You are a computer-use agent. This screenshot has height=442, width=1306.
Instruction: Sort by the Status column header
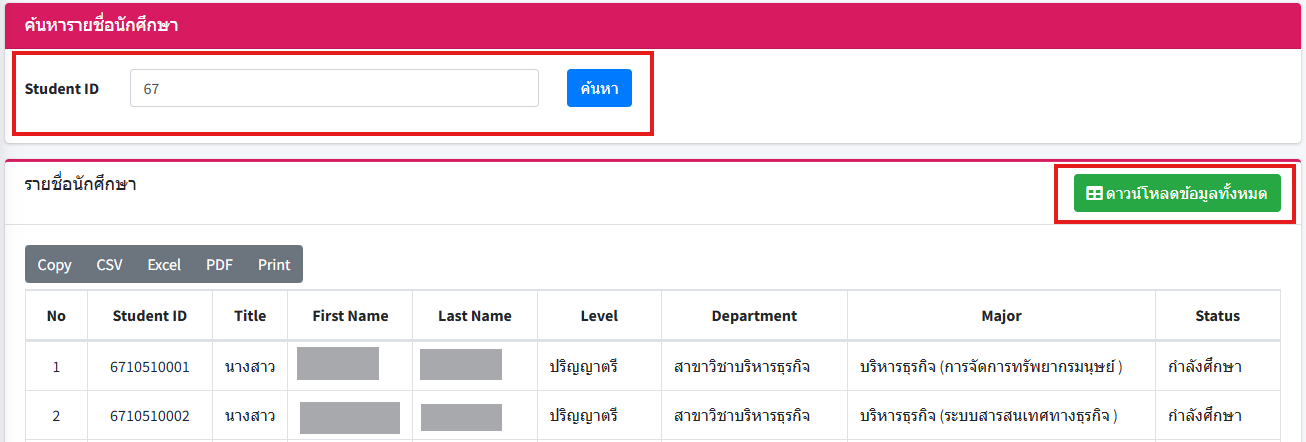click(x=1217, y=316)
